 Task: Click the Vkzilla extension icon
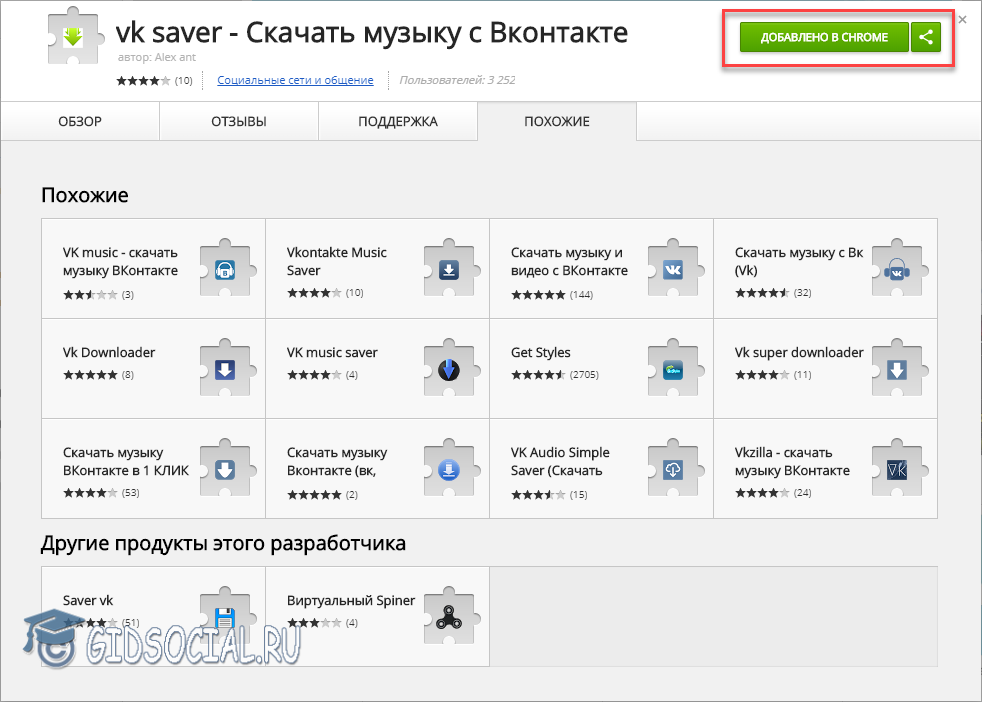point(897,470)
